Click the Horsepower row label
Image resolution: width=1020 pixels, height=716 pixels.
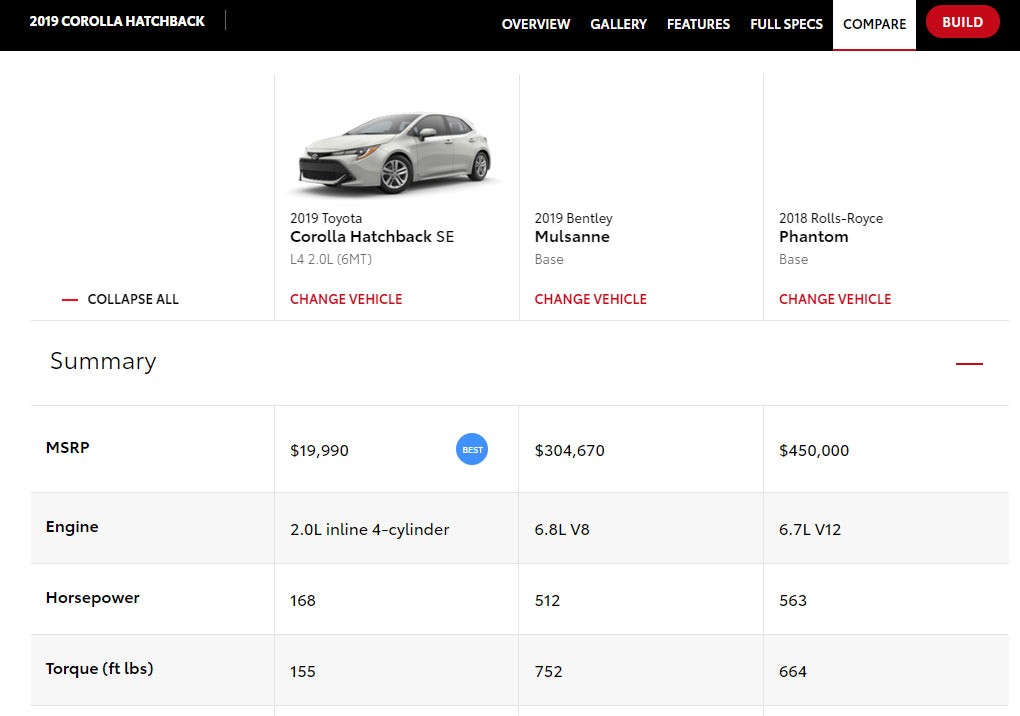pos(92,598)
